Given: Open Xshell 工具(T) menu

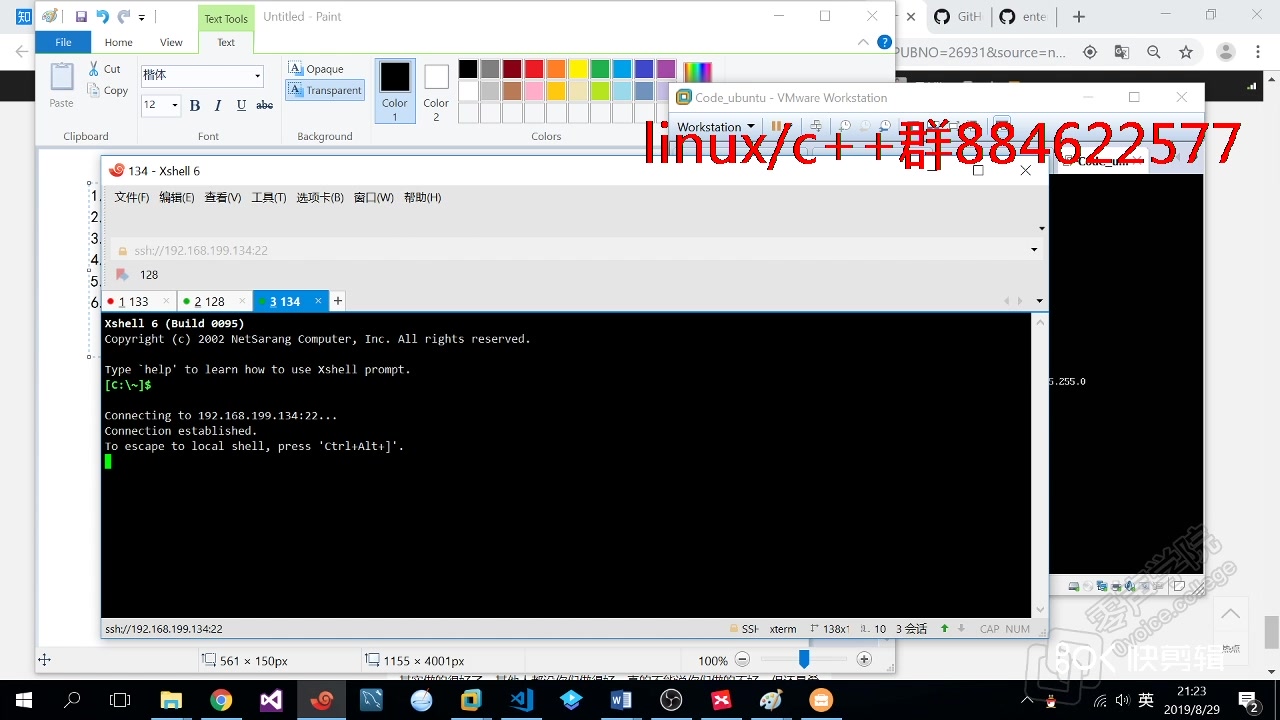Looking at the screenshot, I should coord(269,197).
